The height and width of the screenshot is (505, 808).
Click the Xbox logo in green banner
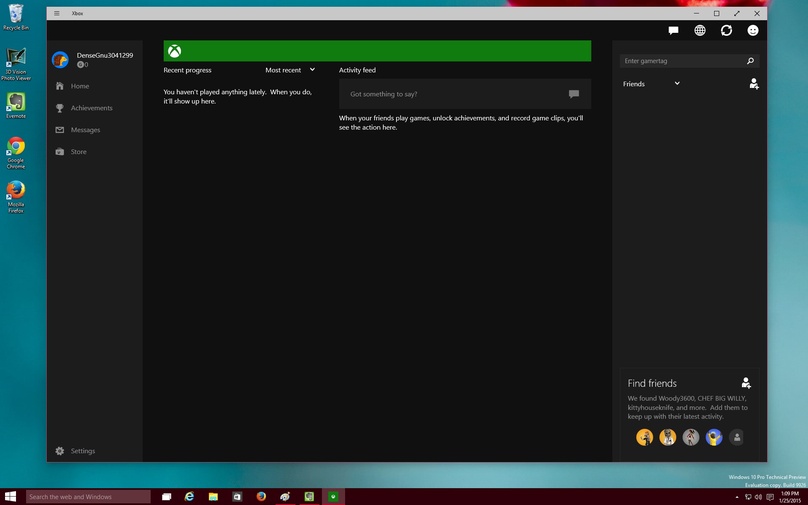click(175, 51)
